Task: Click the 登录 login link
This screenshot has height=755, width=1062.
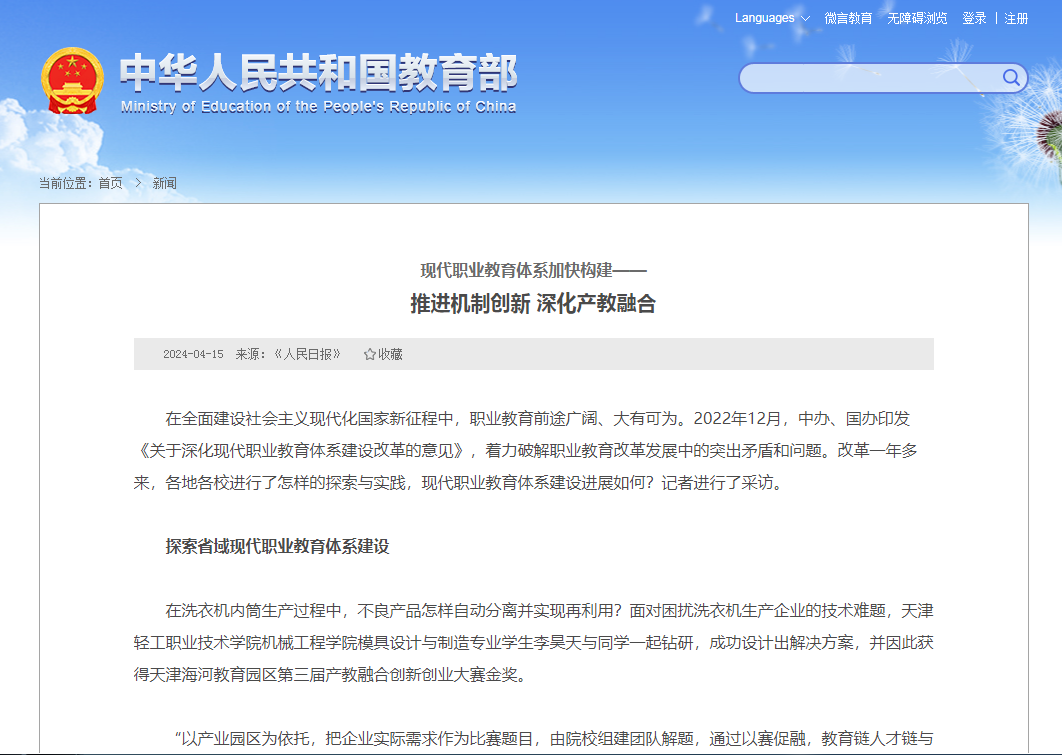Action: (974, 18)
